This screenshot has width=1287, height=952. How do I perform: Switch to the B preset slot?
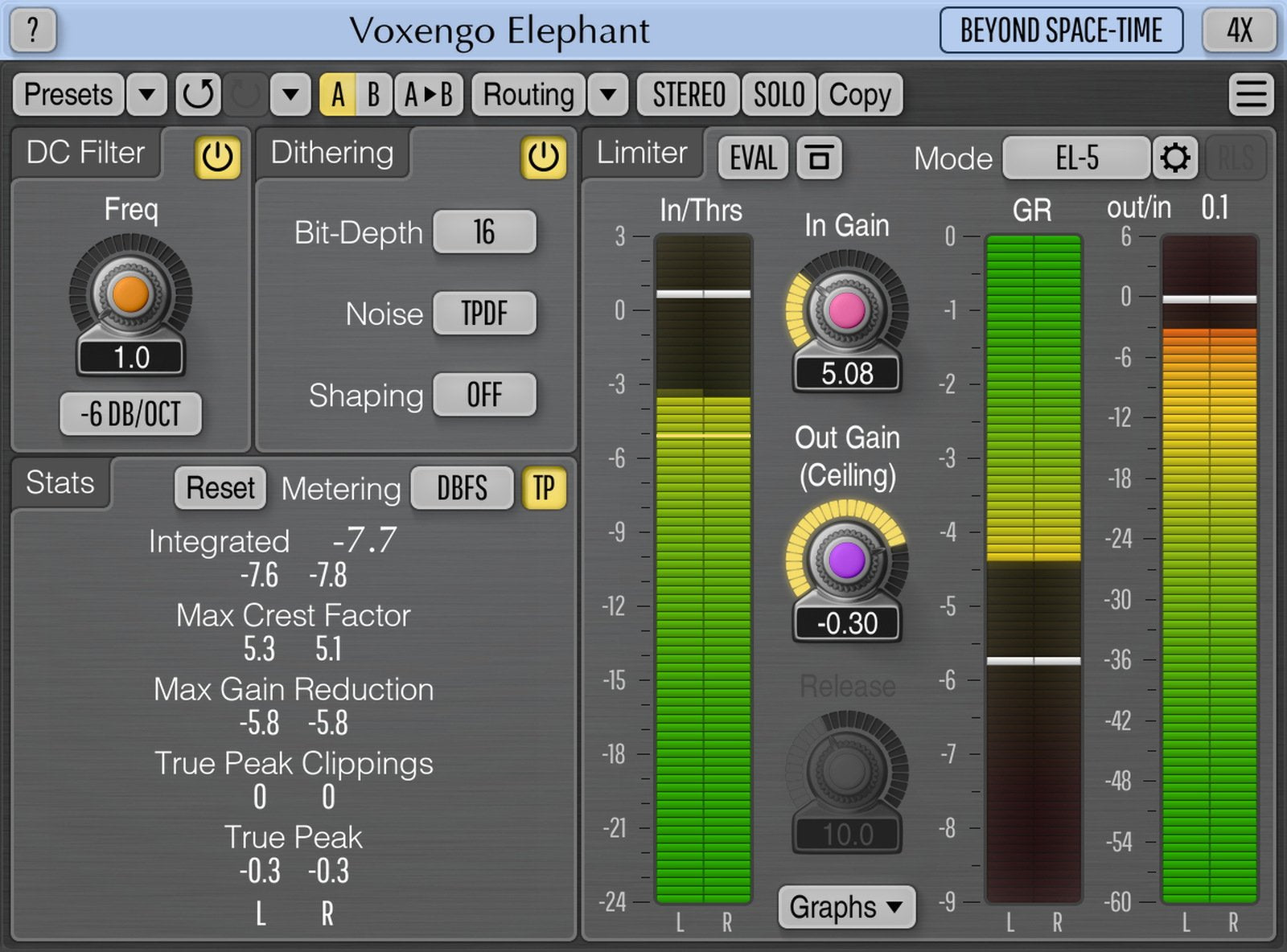(x=372, y=94)
